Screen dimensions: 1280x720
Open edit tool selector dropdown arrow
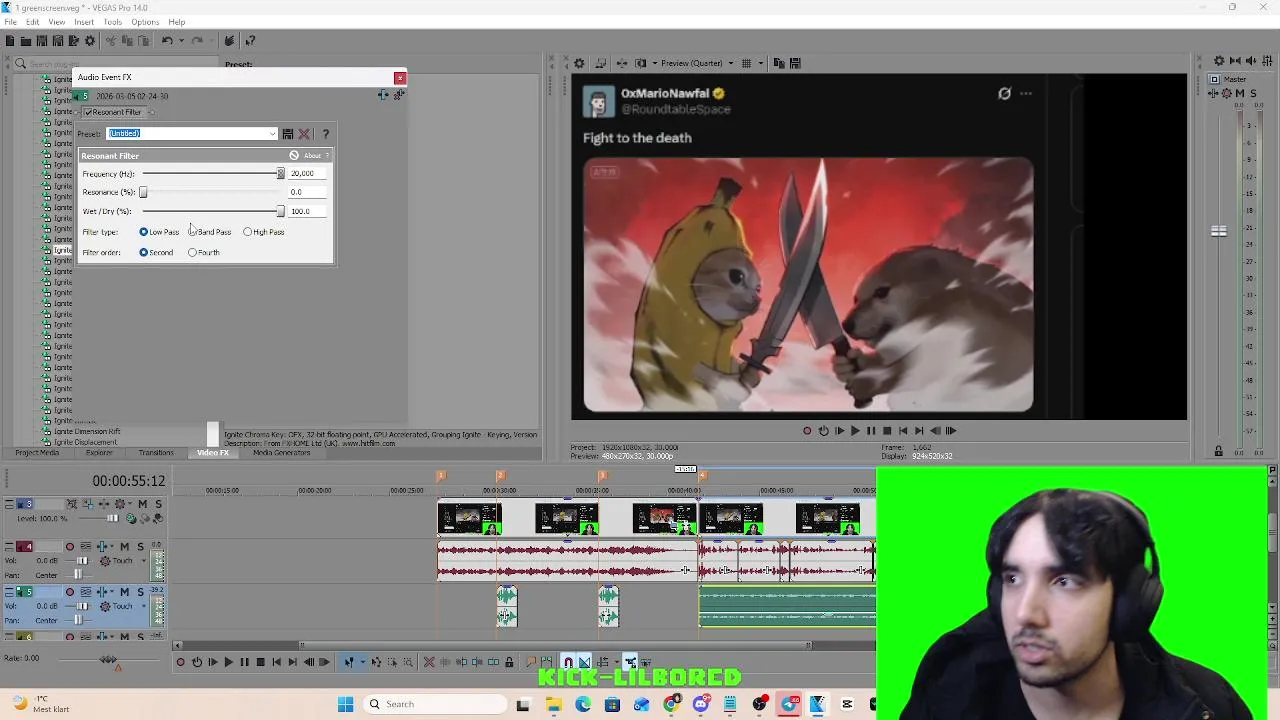click(x=362, y=662)
